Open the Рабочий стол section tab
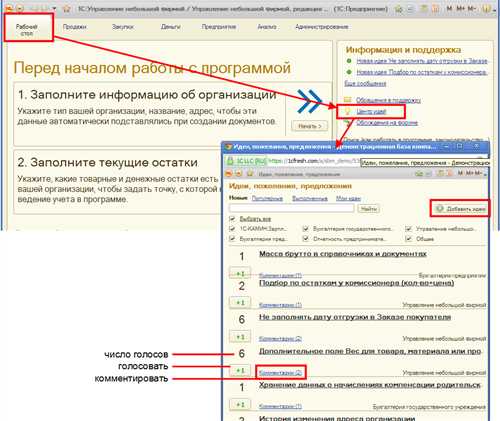500x421 pixels. [27, 30]
